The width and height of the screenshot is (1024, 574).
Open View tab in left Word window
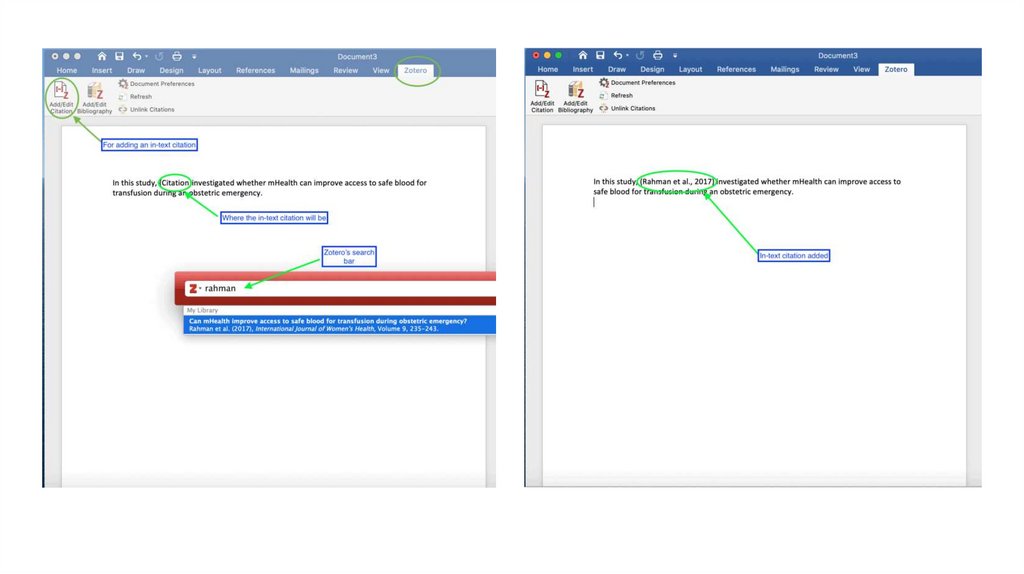tap(381, 71)
